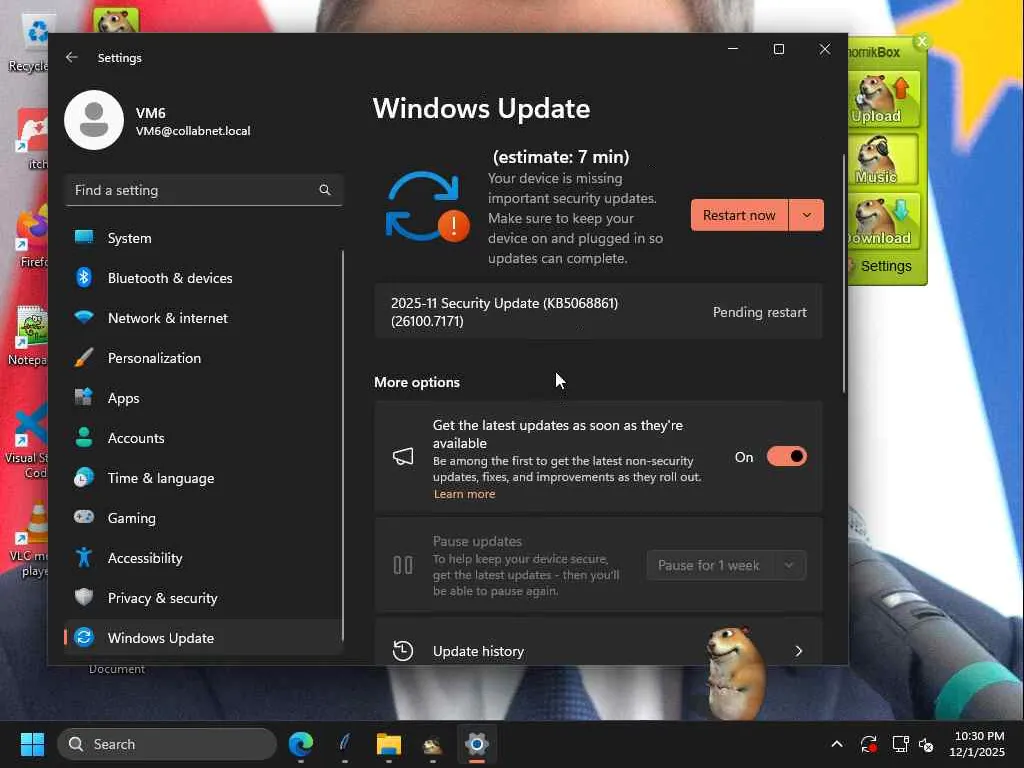Image resolution: width=1024 pixels, height=768 pixels.
Task: Click the muted volume tray icon
Action: tap(926, 744)
